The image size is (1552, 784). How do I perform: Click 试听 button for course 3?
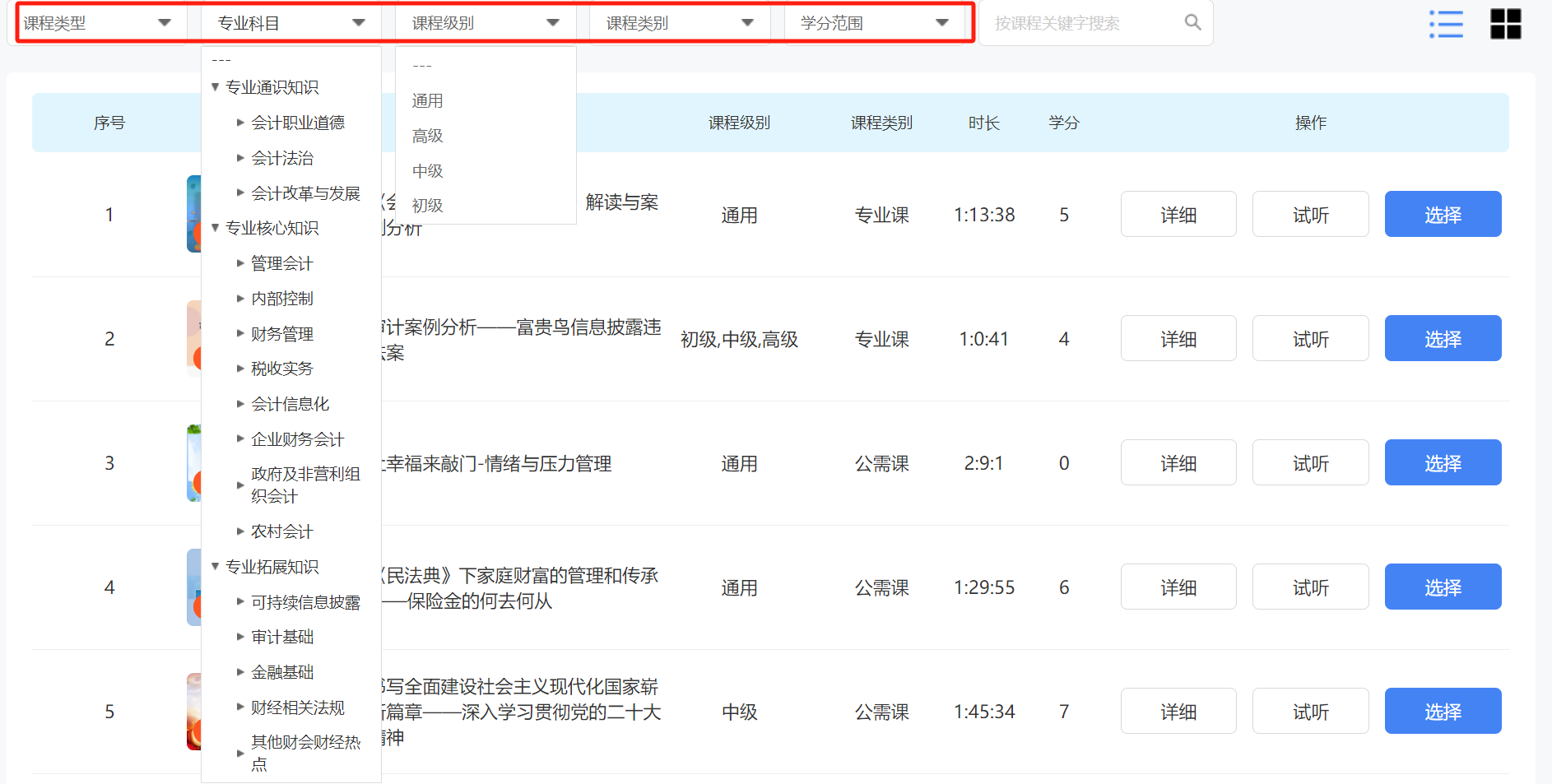click(1310, 463)
